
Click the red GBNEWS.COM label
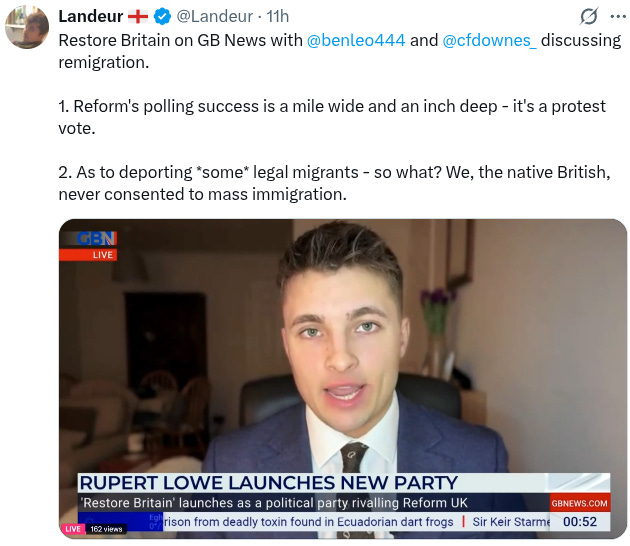click(580, 503)
